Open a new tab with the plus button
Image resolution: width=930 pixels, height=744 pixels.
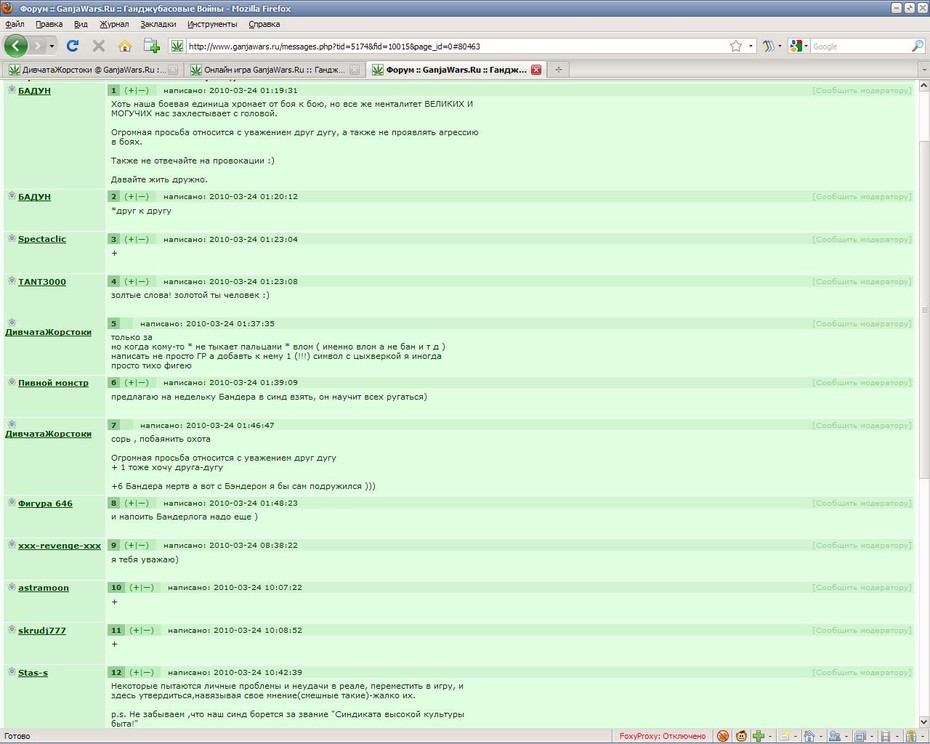558,69
